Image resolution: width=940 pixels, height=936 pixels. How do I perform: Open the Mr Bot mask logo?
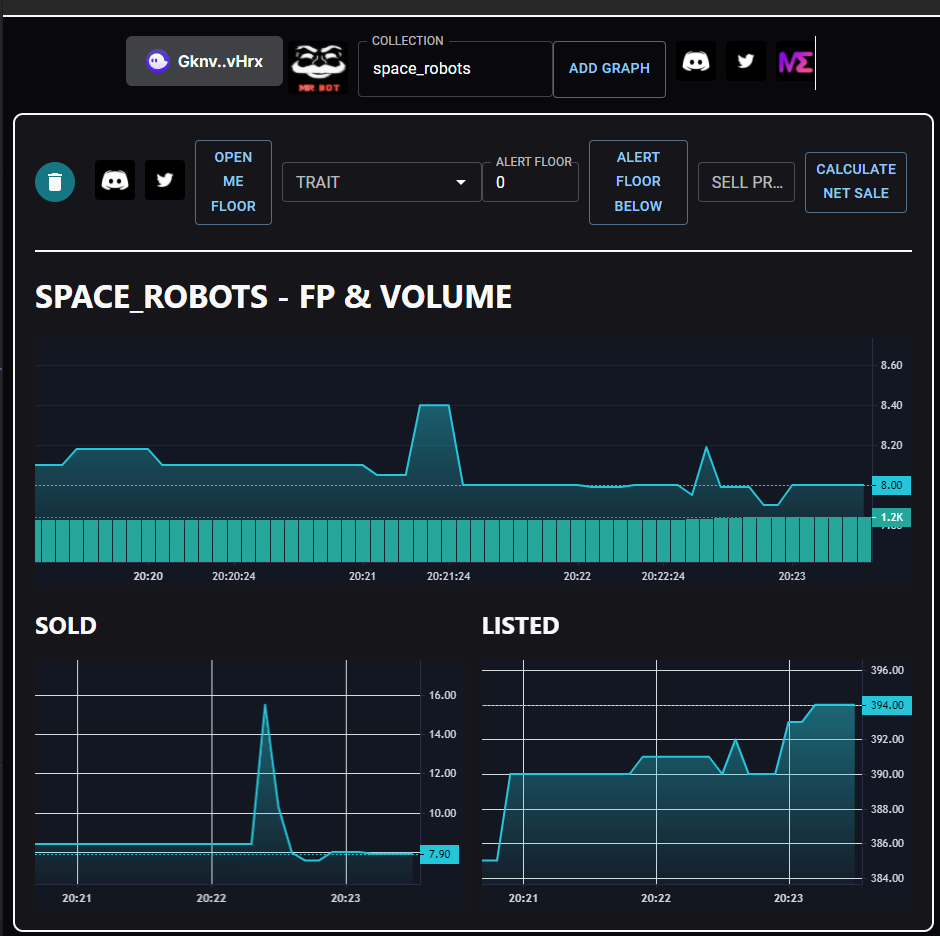pos(318,67)
